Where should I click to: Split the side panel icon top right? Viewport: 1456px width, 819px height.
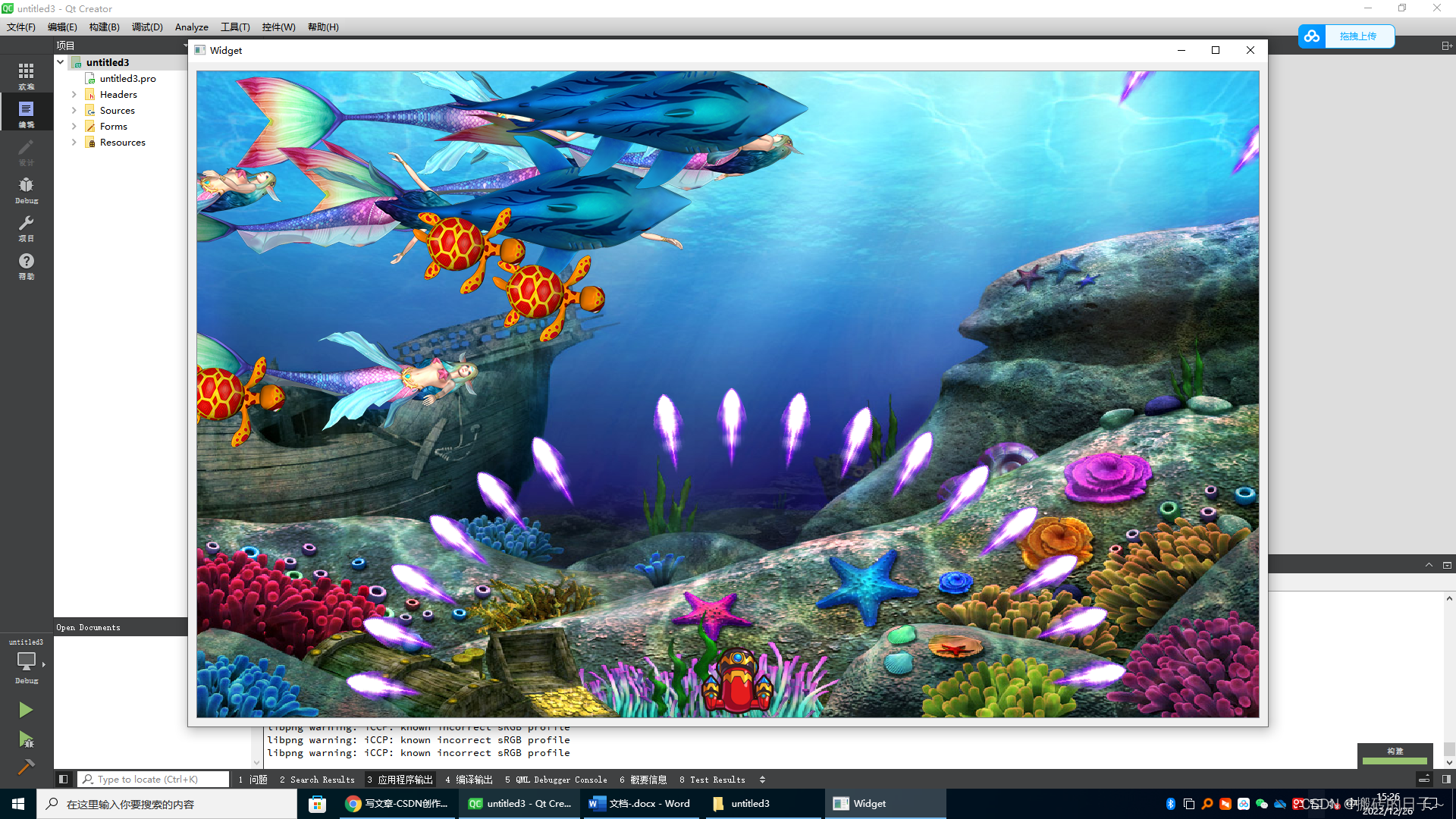pyautogui.click(x=1446, y=45)
